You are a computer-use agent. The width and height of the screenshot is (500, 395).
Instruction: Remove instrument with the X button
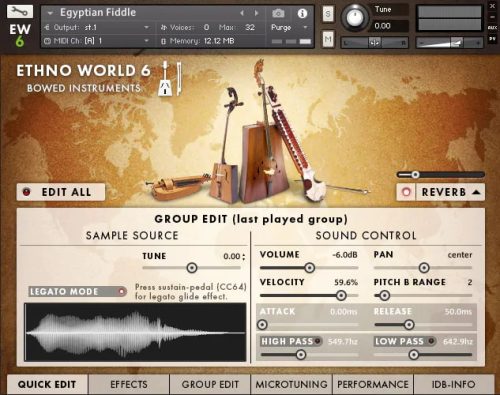(x=492, y=6)
